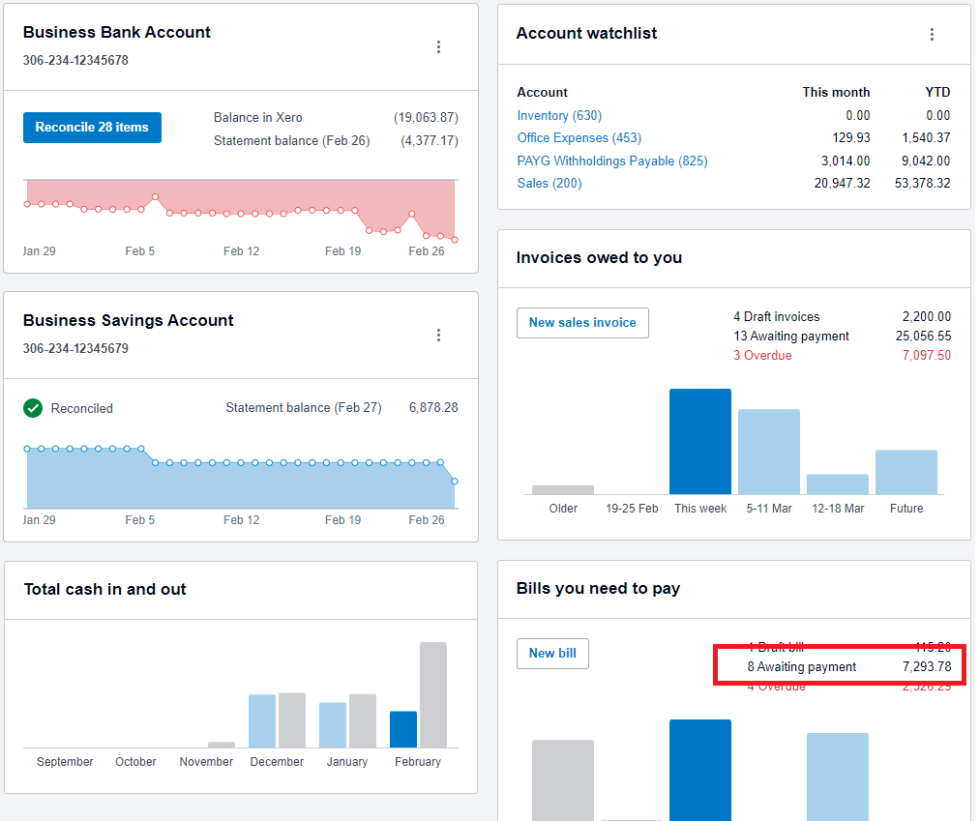Click the New sales invoice button
This screenshot has width=980, height=821.
[x=582, y=322]
